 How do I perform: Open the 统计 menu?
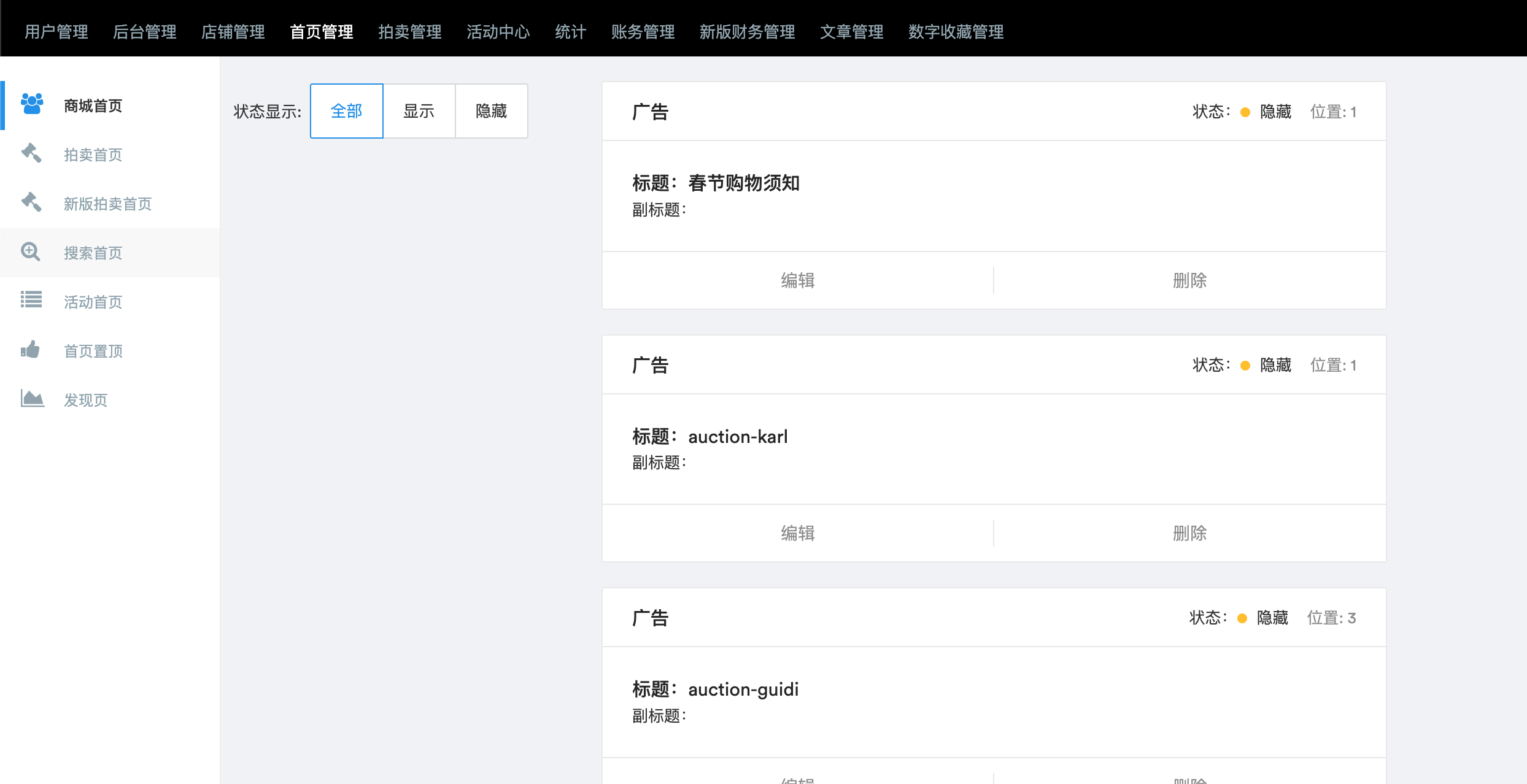(571, 31)
